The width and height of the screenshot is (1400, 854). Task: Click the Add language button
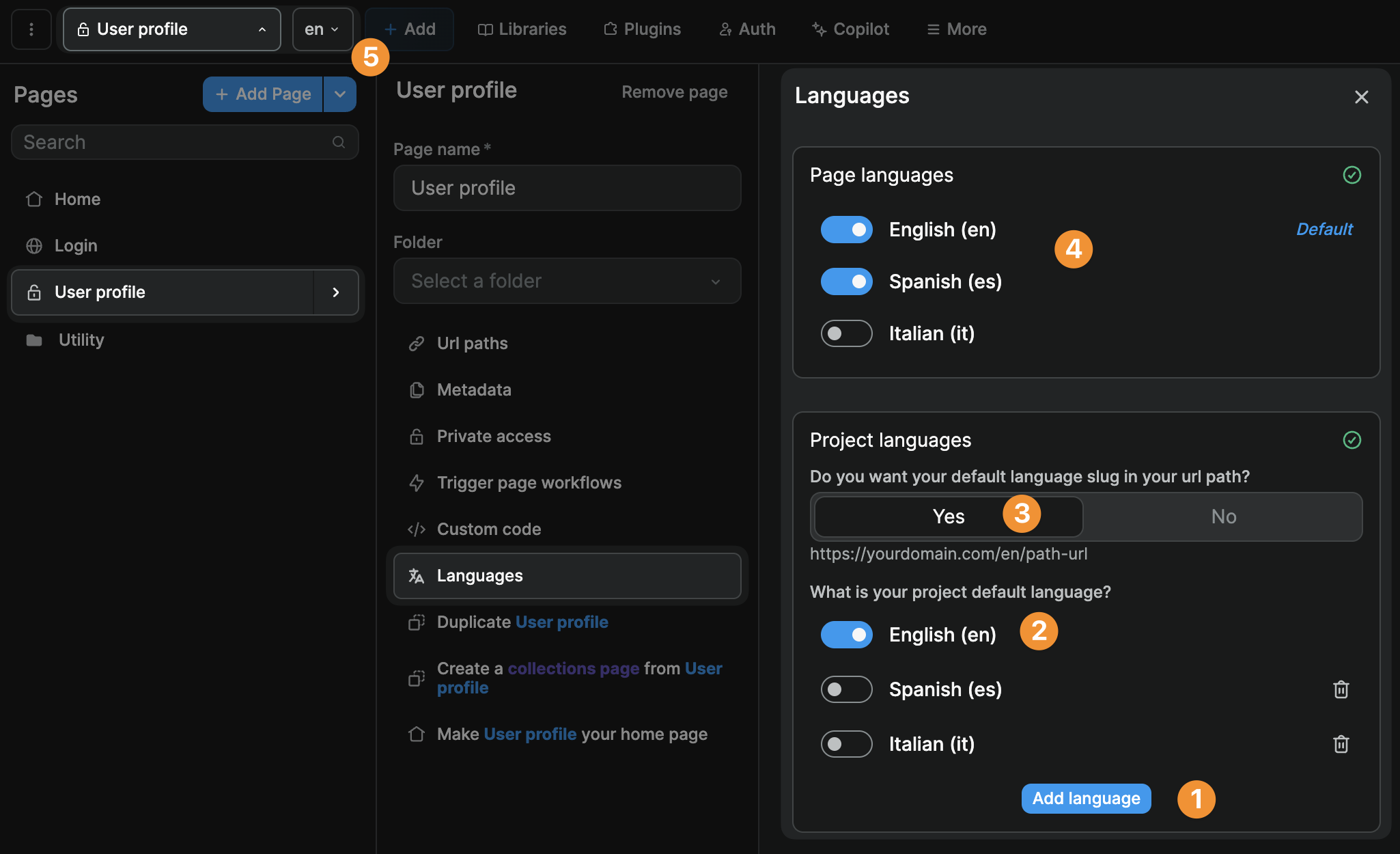(1086, 798)
